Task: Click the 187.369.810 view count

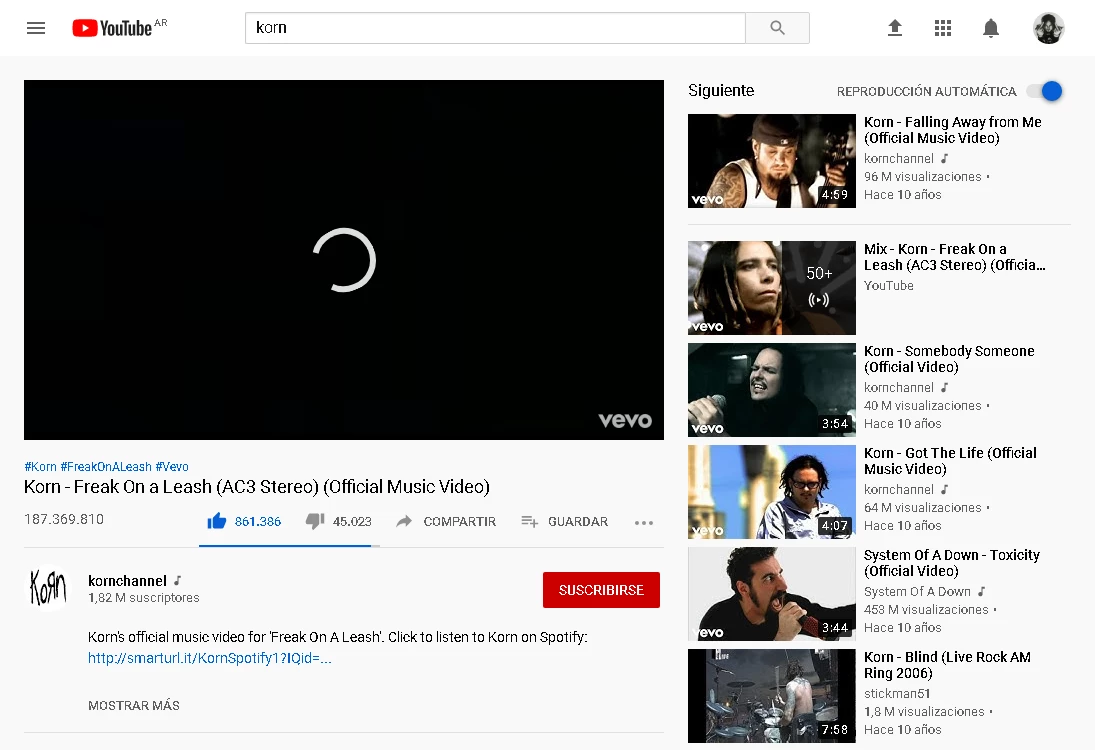Action: click(x=64, y=519)
